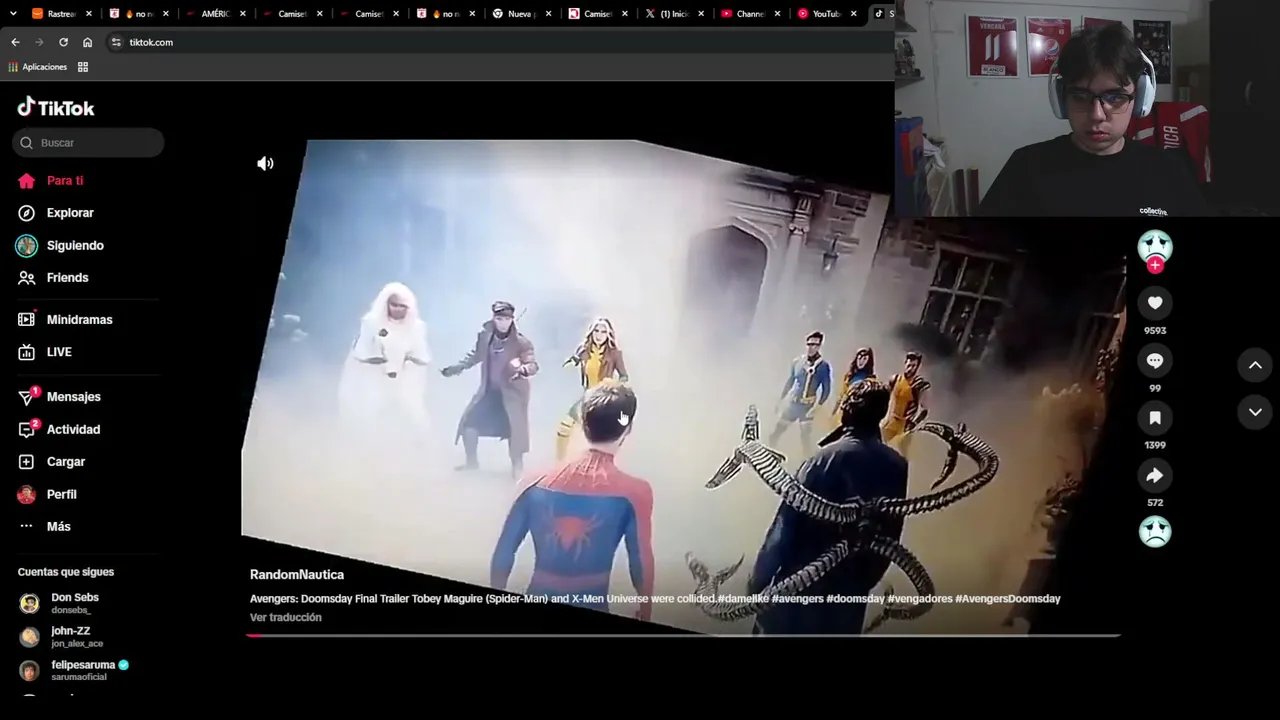Viewport: 1280px width, 720px height.
Task: Switch to the Nueva pestaña tab
Action: 521,14
